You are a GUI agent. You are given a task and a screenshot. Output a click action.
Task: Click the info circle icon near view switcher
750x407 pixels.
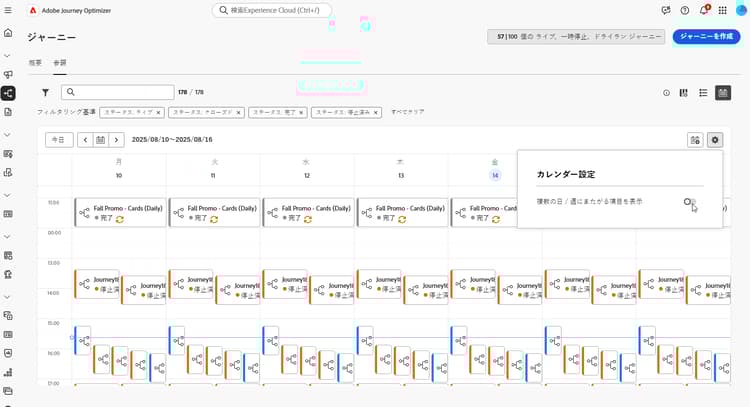point(666,93)
